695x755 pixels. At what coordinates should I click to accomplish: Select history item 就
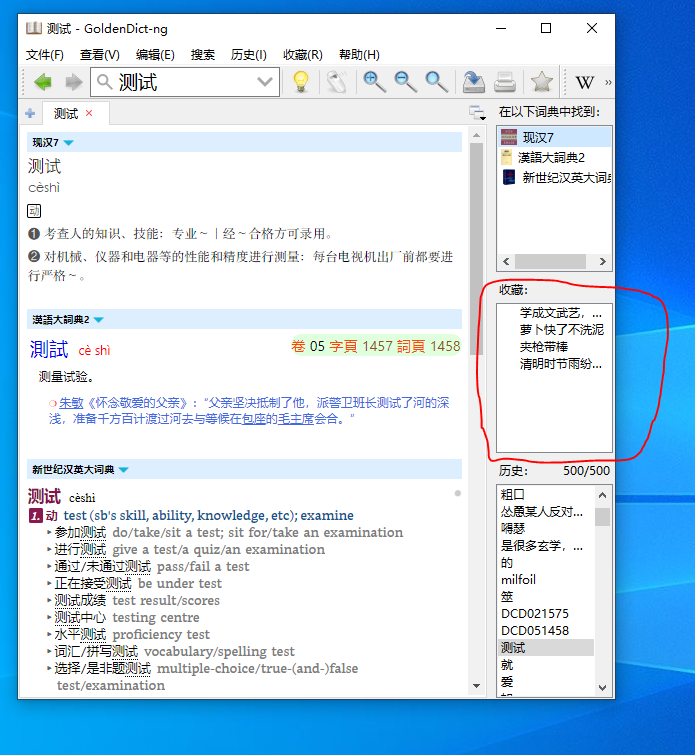pyautogui.click(x=507, y=664)
